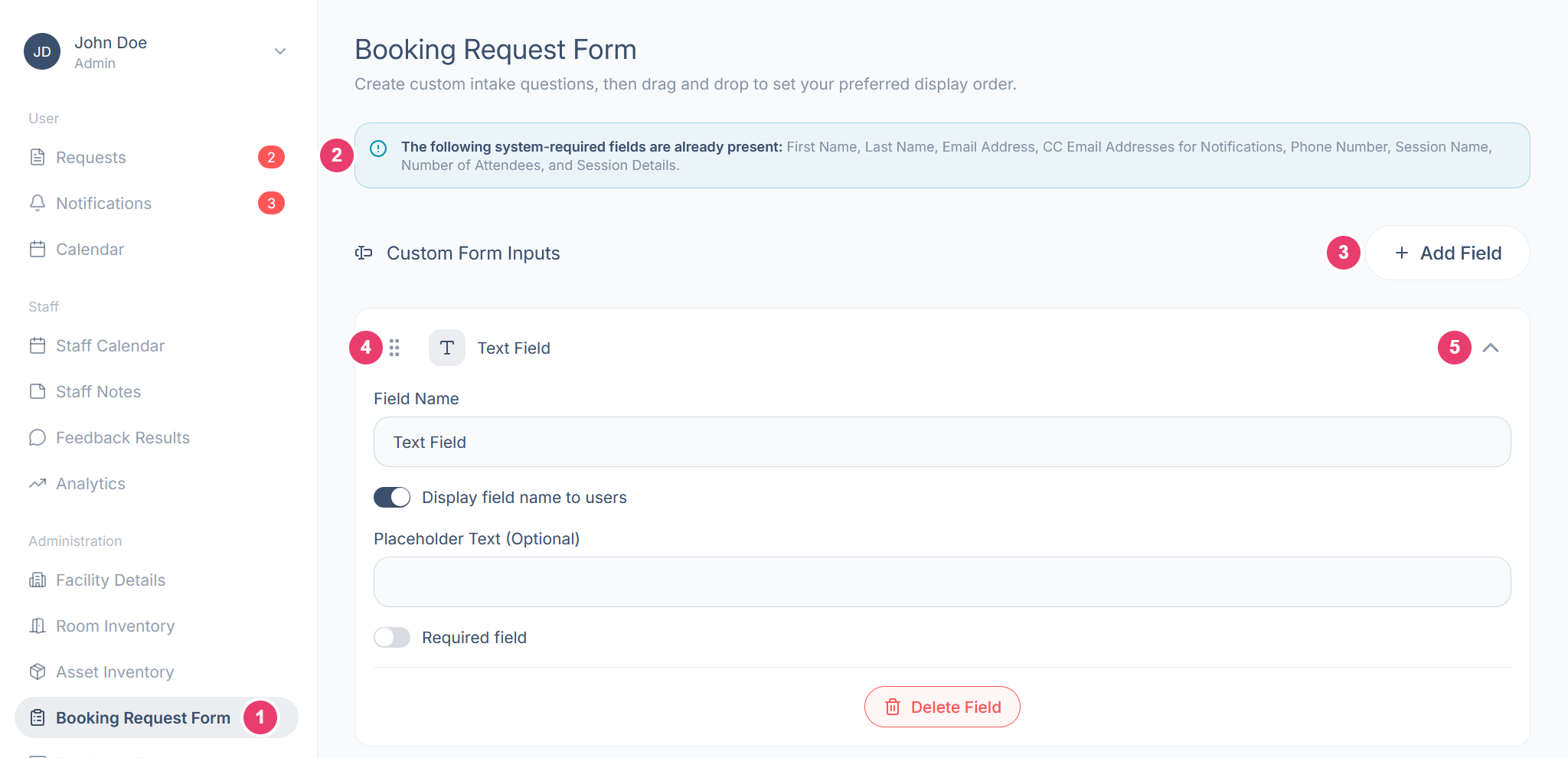Expand the John Doe account dropdown chevron
1568x758 pixels.
point(280,51)
